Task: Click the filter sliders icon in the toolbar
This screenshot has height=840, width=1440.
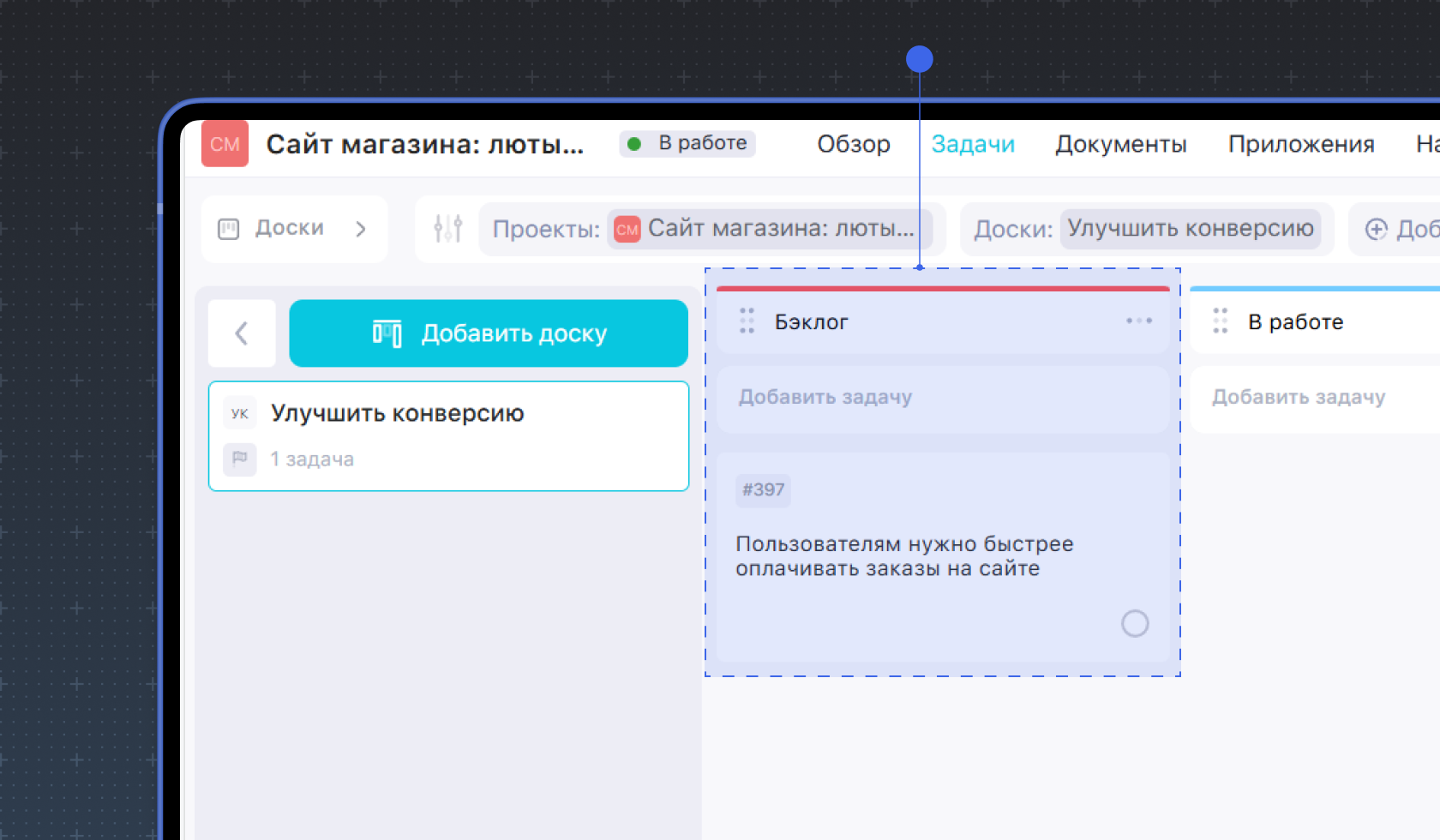Action: pyautogui.click(x=447, y=228)
